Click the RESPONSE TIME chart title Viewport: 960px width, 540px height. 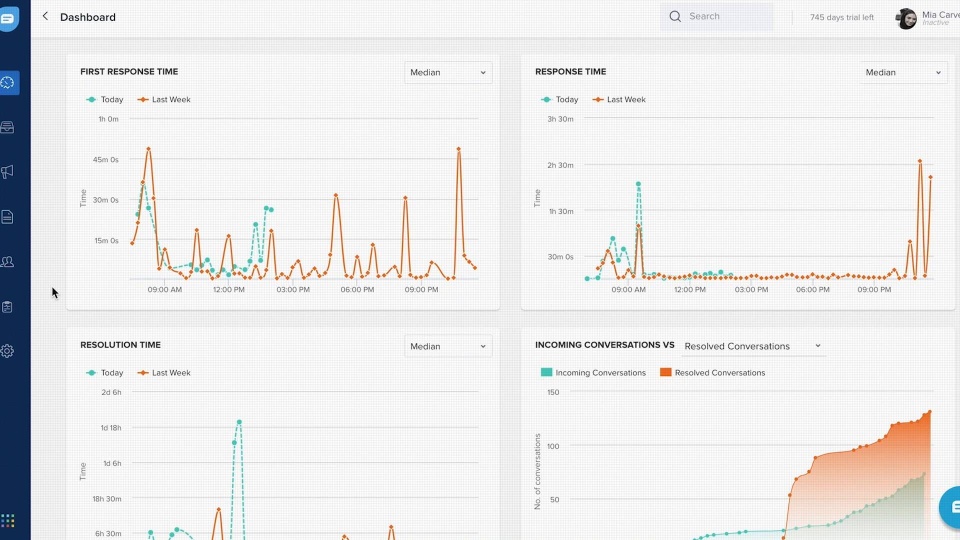571,71
